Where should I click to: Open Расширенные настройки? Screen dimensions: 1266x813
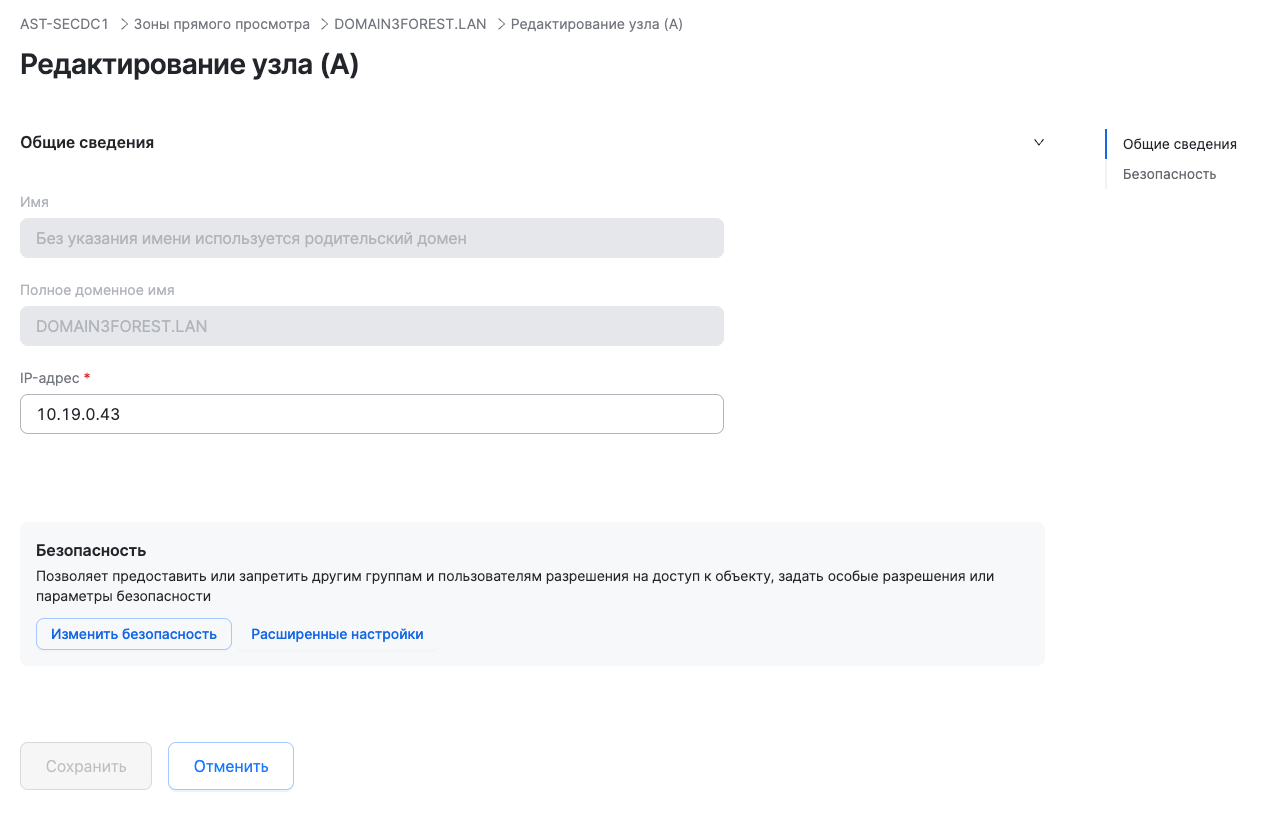click(x=337, y=634)
